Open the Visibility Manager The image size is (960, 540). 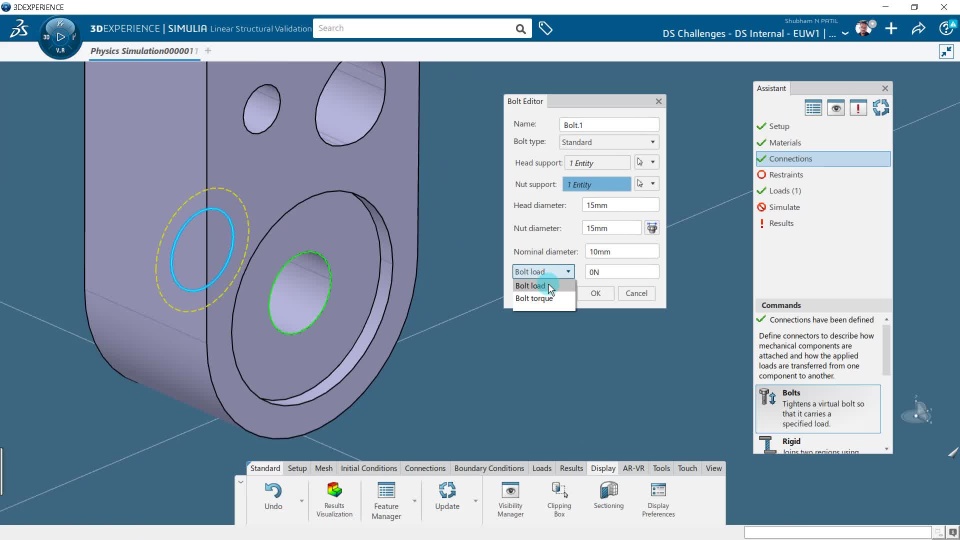pyautogui.click(x=511, y=500)
